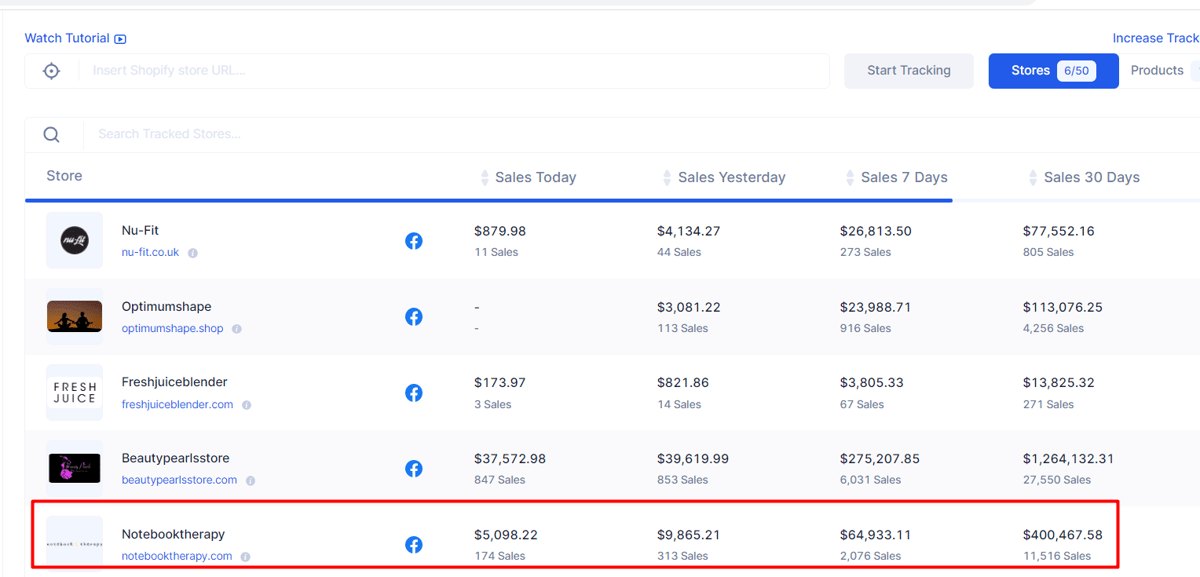Switch to the Products tab

pyautogui.click(x=1157, y=71)
